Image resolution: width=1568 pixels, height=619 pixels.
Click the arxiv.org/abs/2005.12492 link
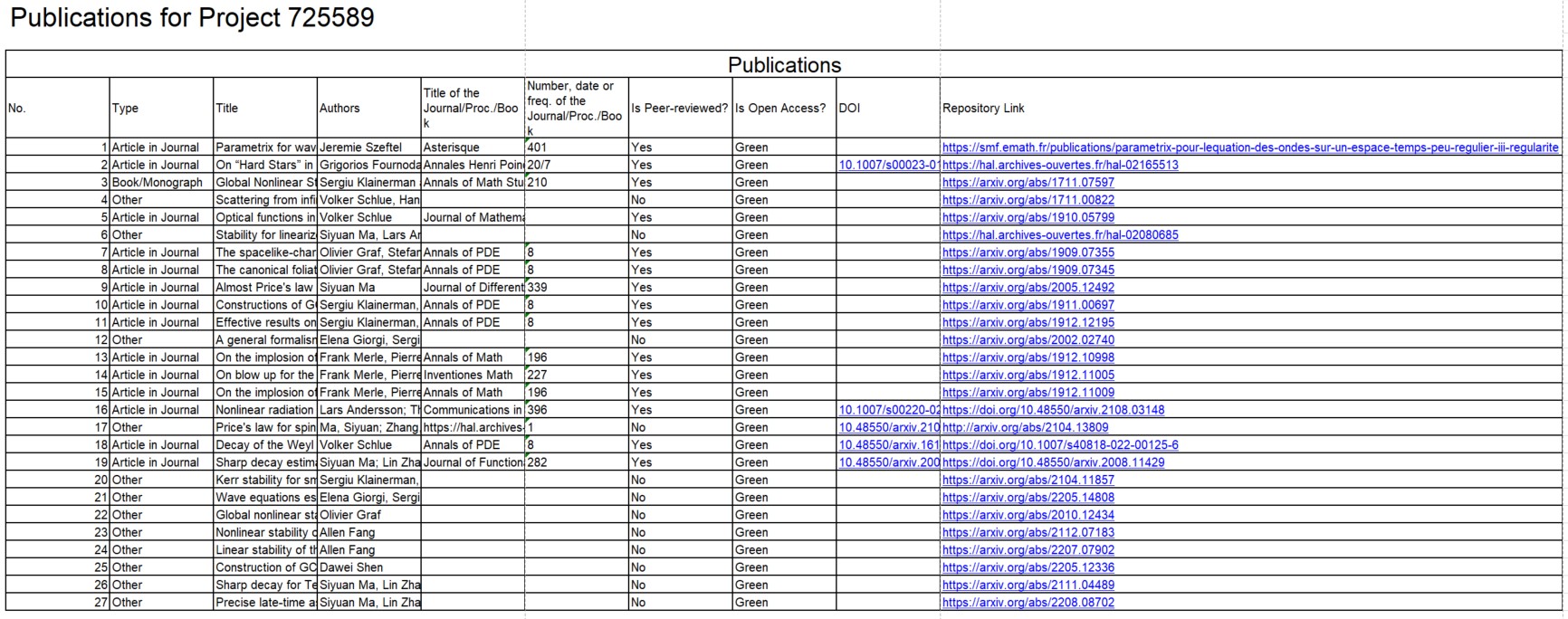tap(1028, 288)
